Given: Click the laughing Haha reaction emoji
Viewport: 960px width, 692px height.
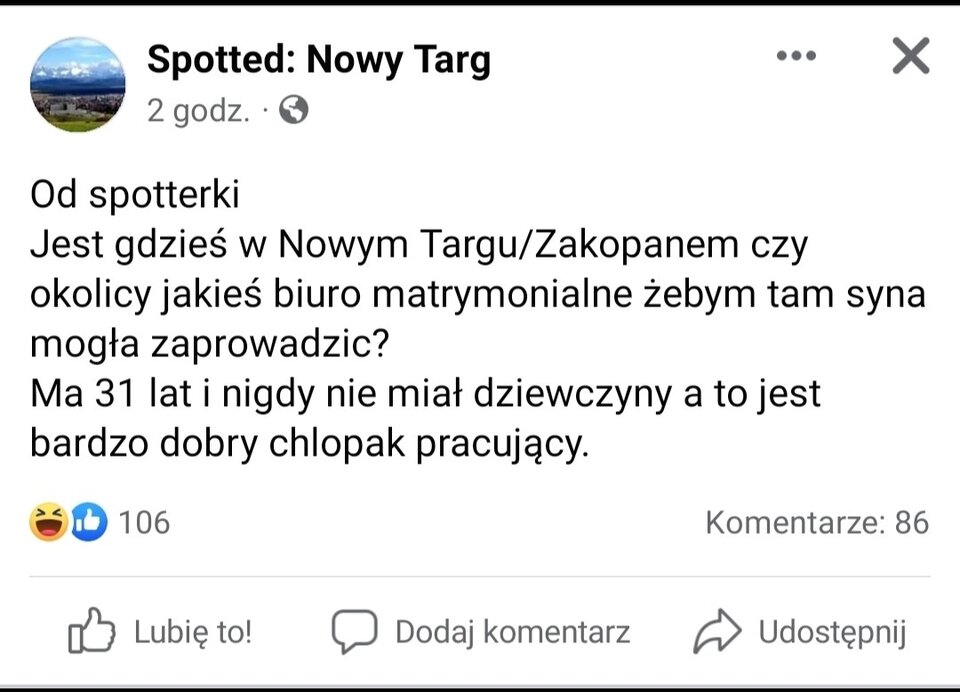Looking at the screenshot, I should point(47,522).
